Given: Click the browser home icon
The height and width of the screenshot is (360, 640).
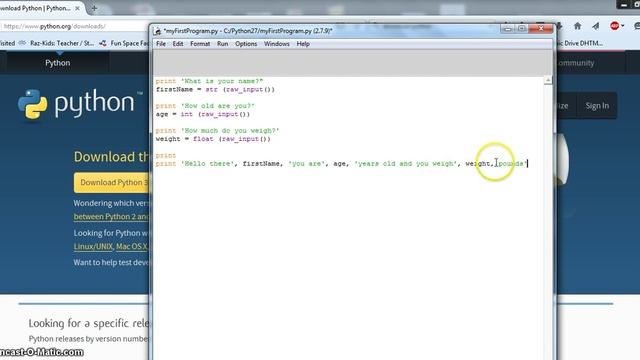Looking at the screenshot, I should tap(577, 26).
